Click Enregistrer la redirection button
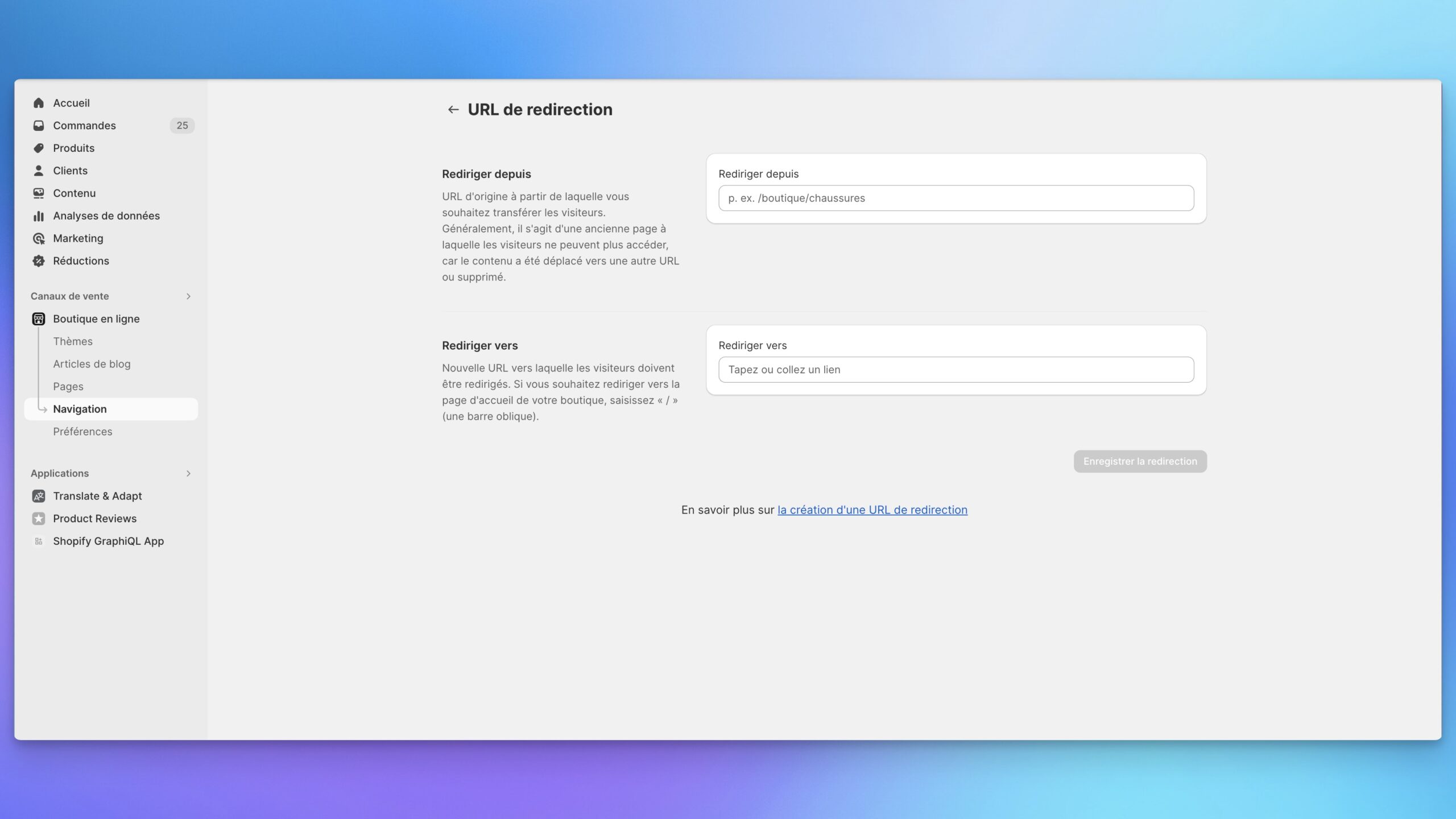 (1140, 461)
